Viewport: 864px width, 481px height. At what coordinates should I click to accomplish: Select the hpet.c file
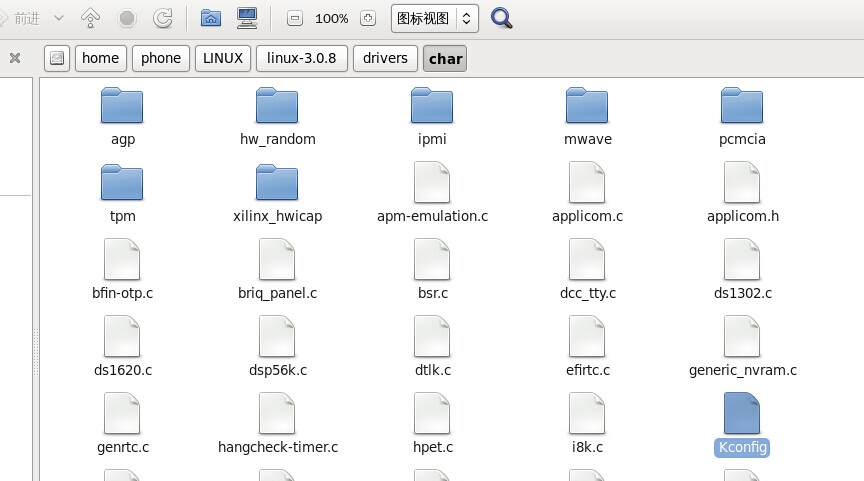coord(432,424)
